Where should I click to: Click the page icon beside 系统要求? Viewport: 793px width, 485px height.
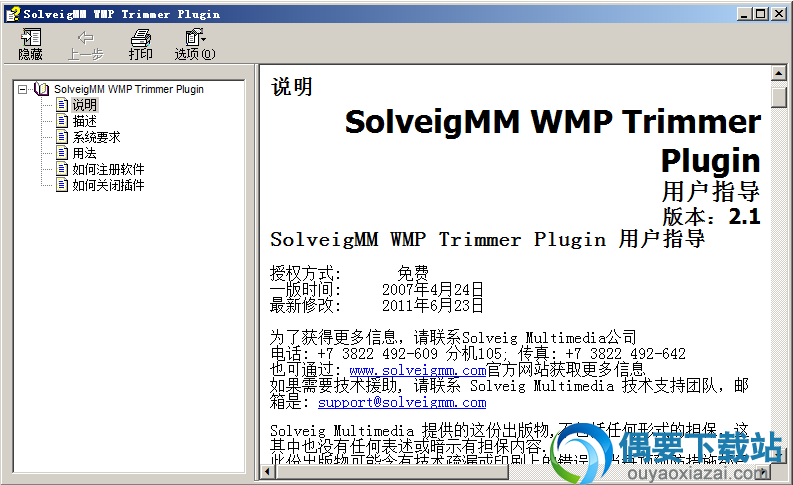62,137
